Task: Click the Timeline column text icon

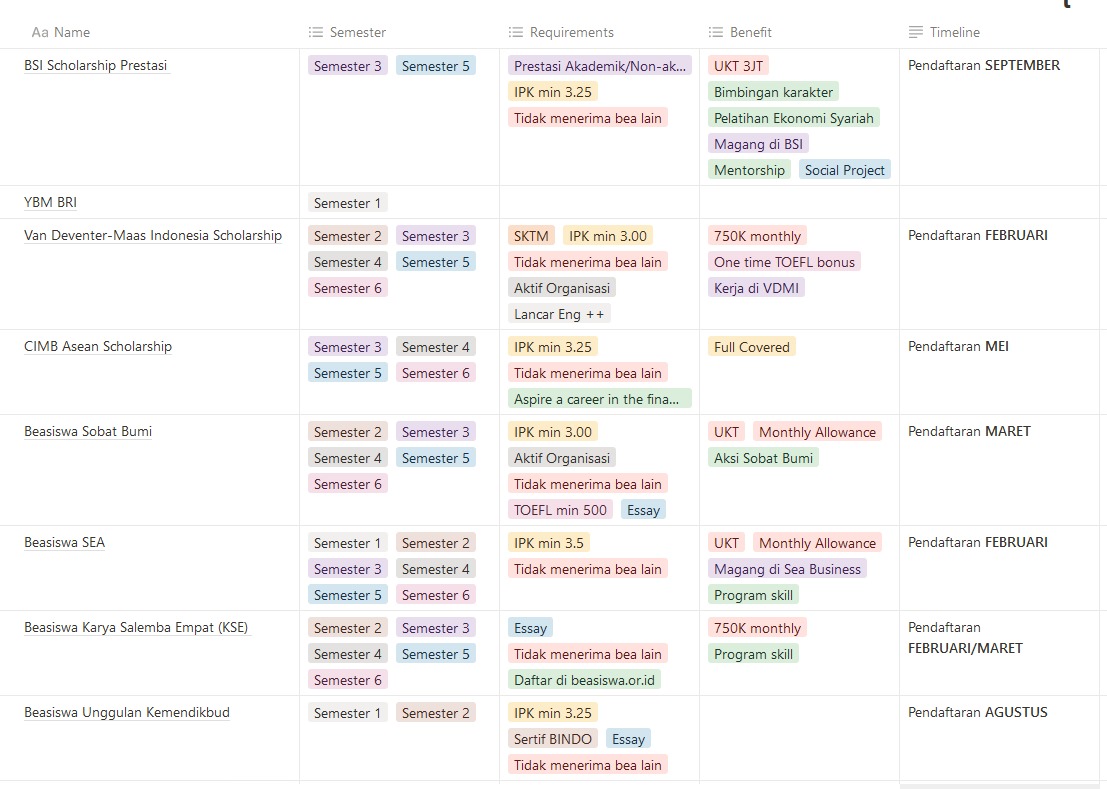Action: 916,32
